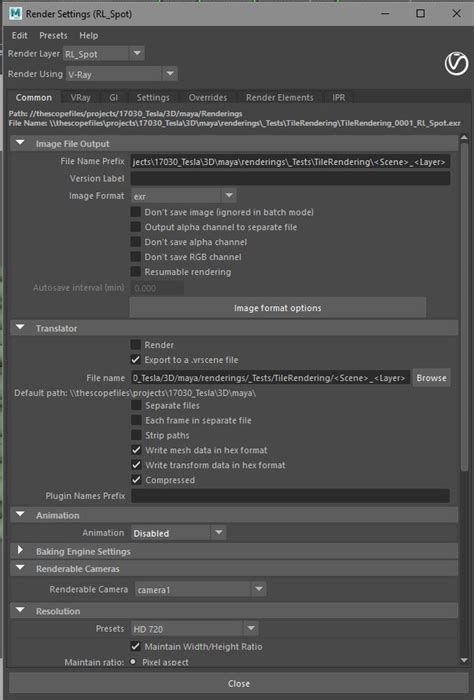Enable Output alpha channel to separate file

point(136,227)
